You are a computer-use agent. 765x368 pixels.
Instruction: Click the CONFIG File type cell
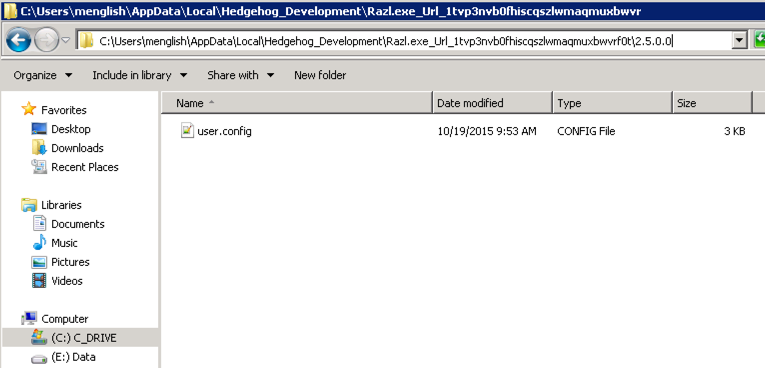(586, 131)
